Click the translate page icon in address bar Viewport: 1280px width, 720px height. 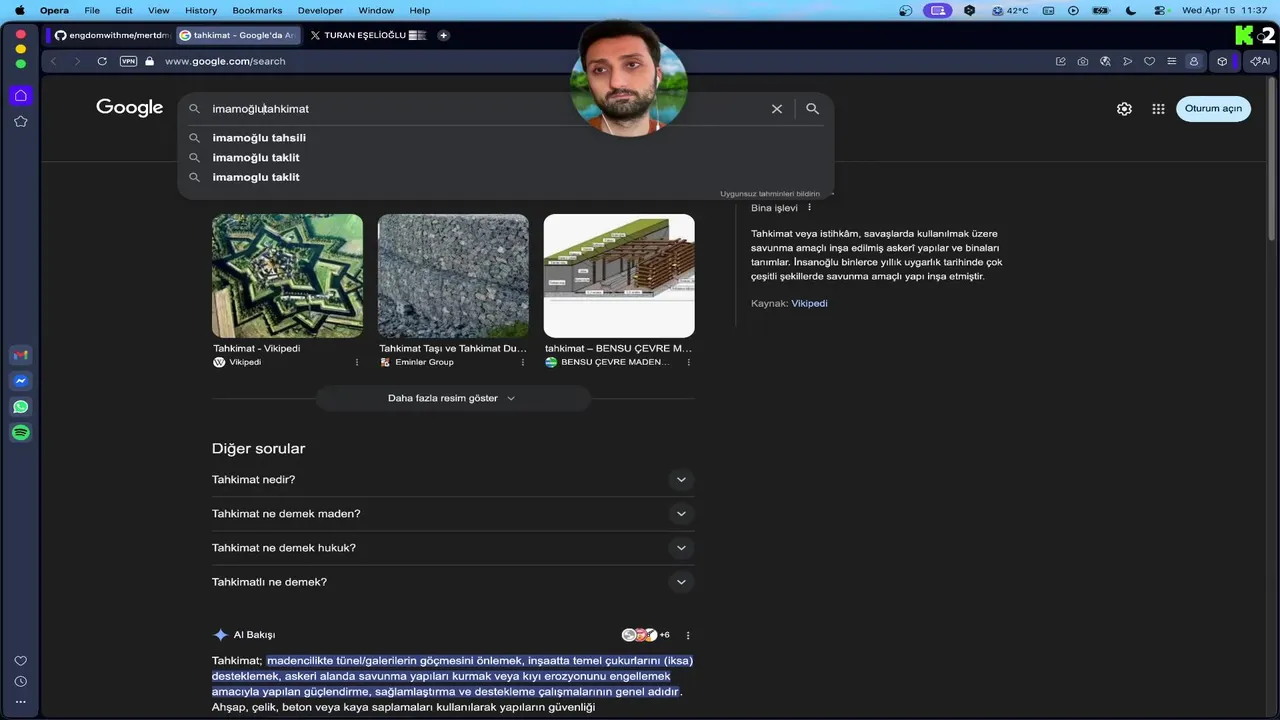tap(1105, 61)
